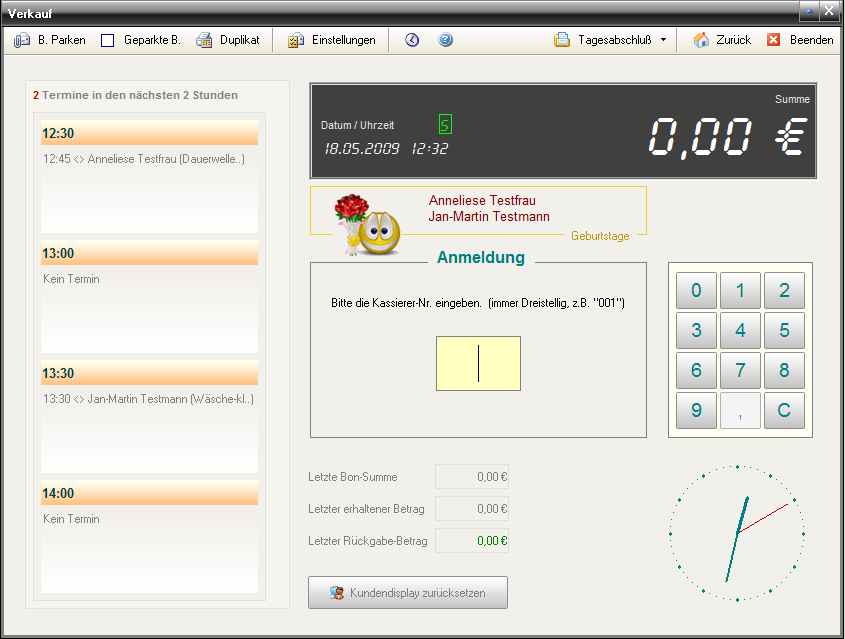Select the 14:00 time slot header
845x639 pixels.
coord(149,493)
